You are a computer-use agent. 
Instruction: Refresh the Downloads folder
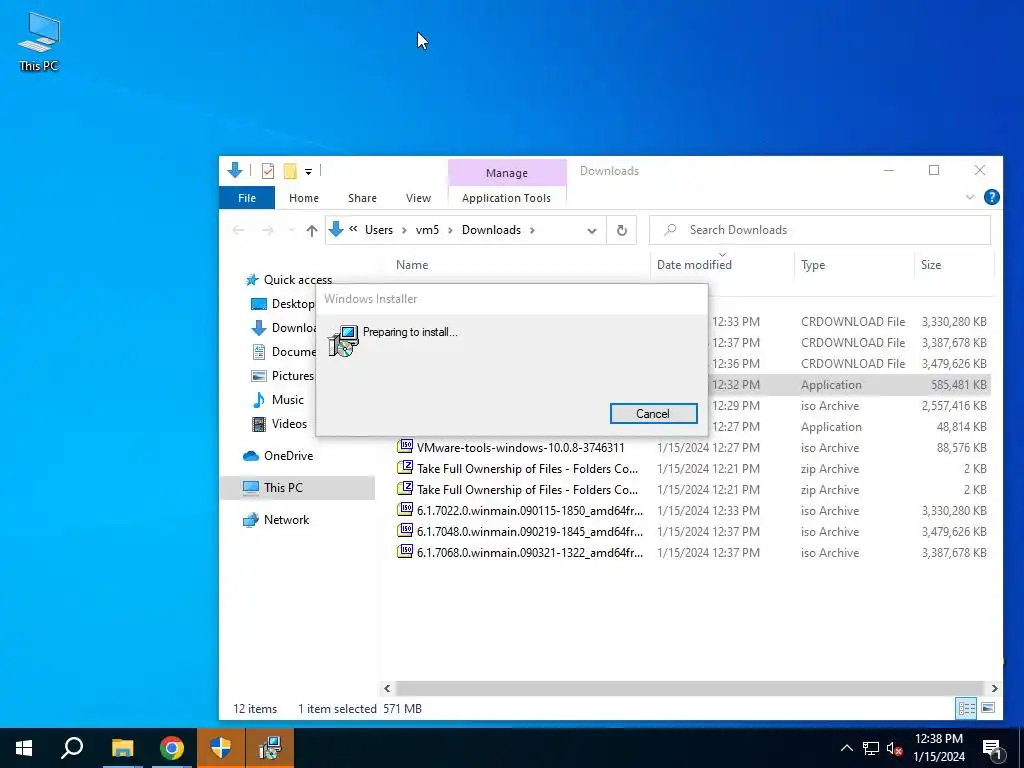point(622,231)
